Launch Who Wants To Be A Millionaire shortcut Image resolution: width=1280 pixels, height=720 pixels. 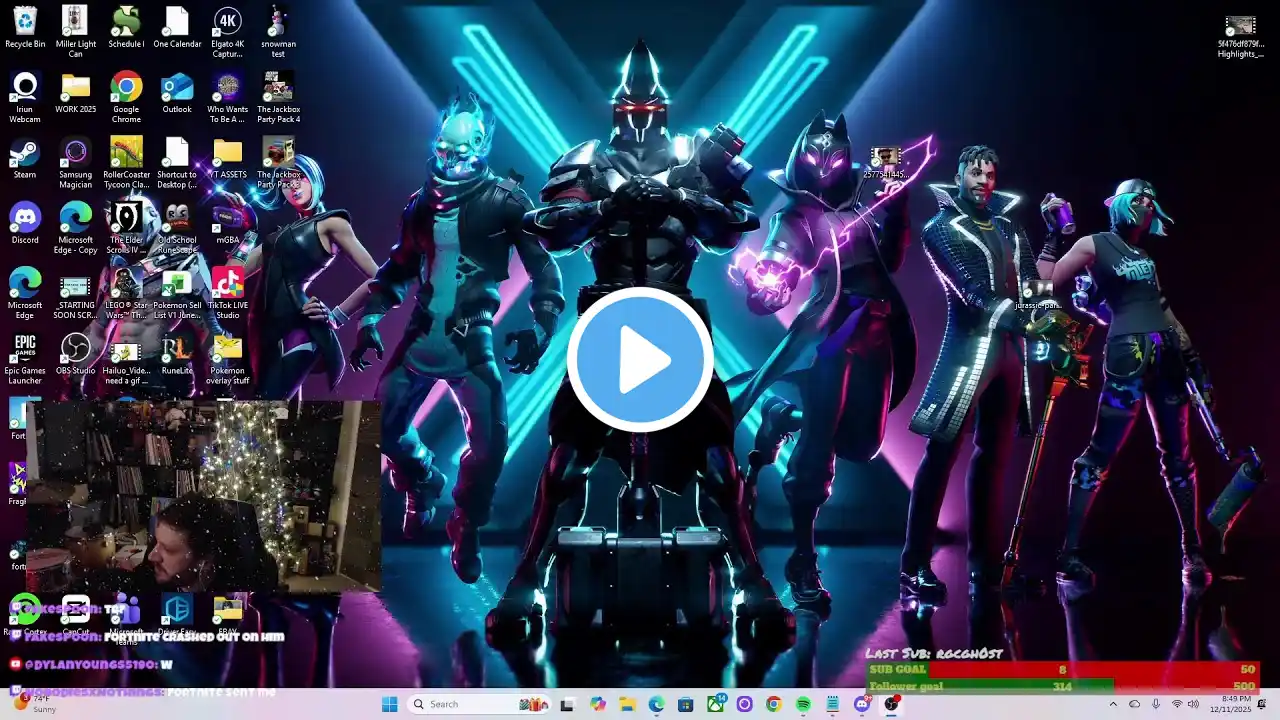227,97
